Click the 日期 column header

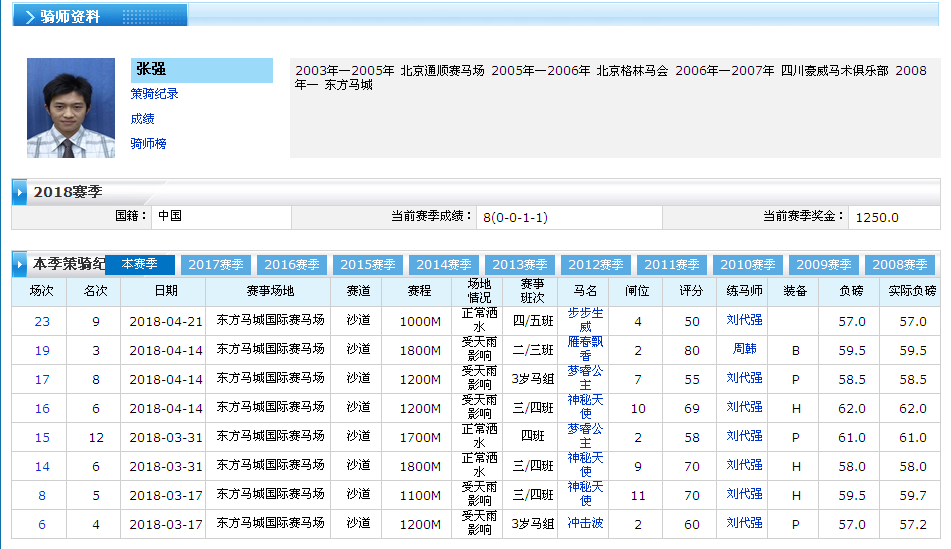point(166,291)
